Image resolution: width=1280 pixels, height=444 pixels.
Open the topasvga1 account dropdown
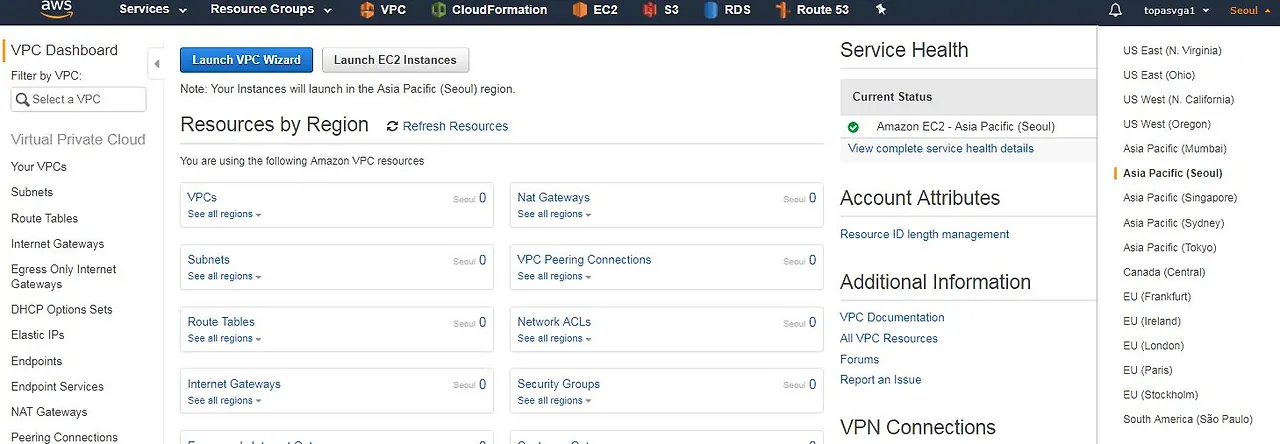click(x=1176, y=10)
